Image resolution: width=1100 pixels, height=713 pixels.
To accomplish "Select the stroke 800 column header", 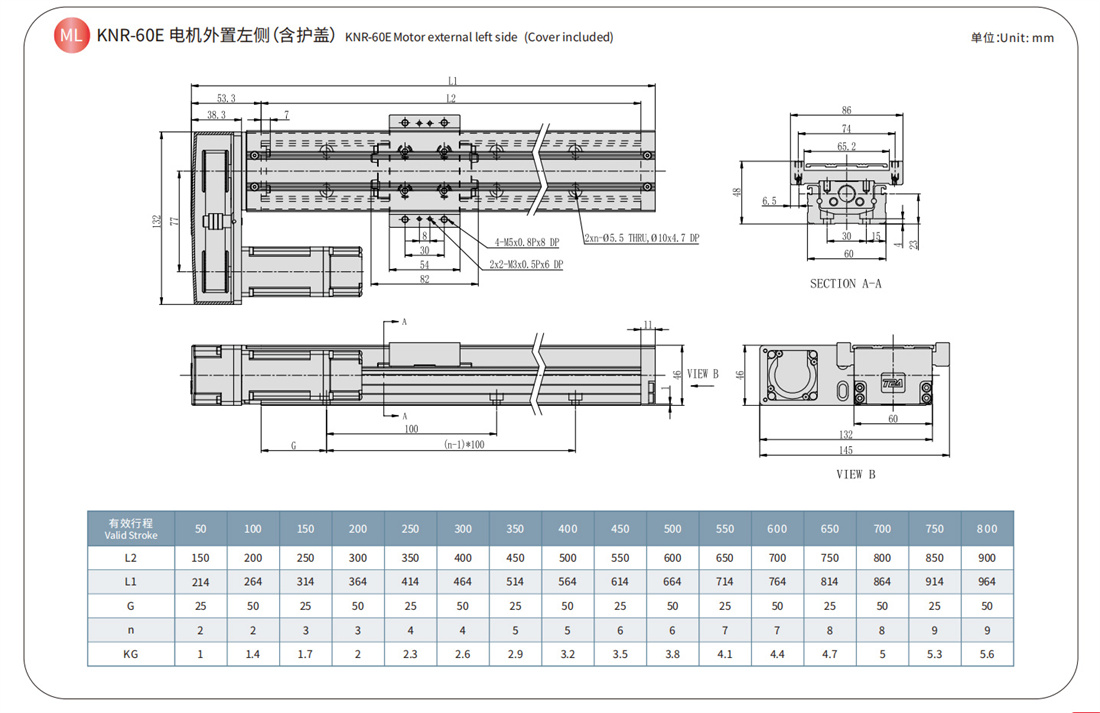I will pos(986,528).
